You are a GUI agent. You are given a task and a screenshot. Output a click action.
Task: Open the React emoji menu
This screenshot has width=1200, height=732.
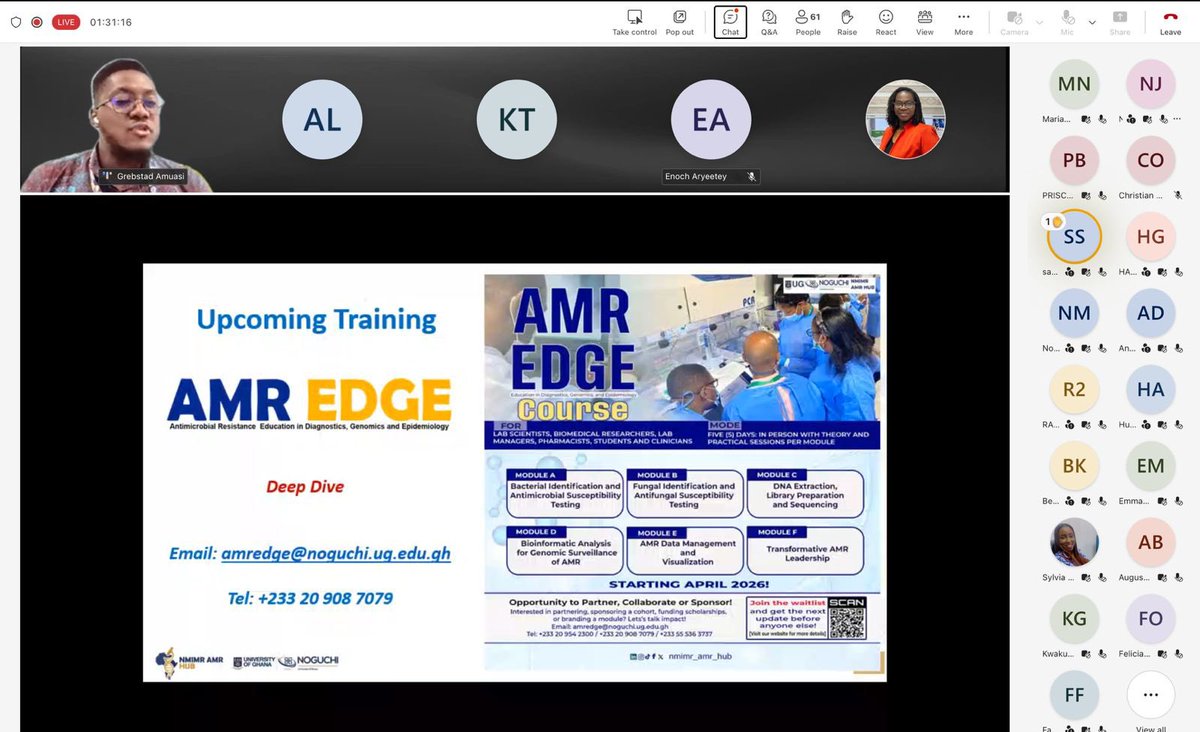click(x=886, y=22)
